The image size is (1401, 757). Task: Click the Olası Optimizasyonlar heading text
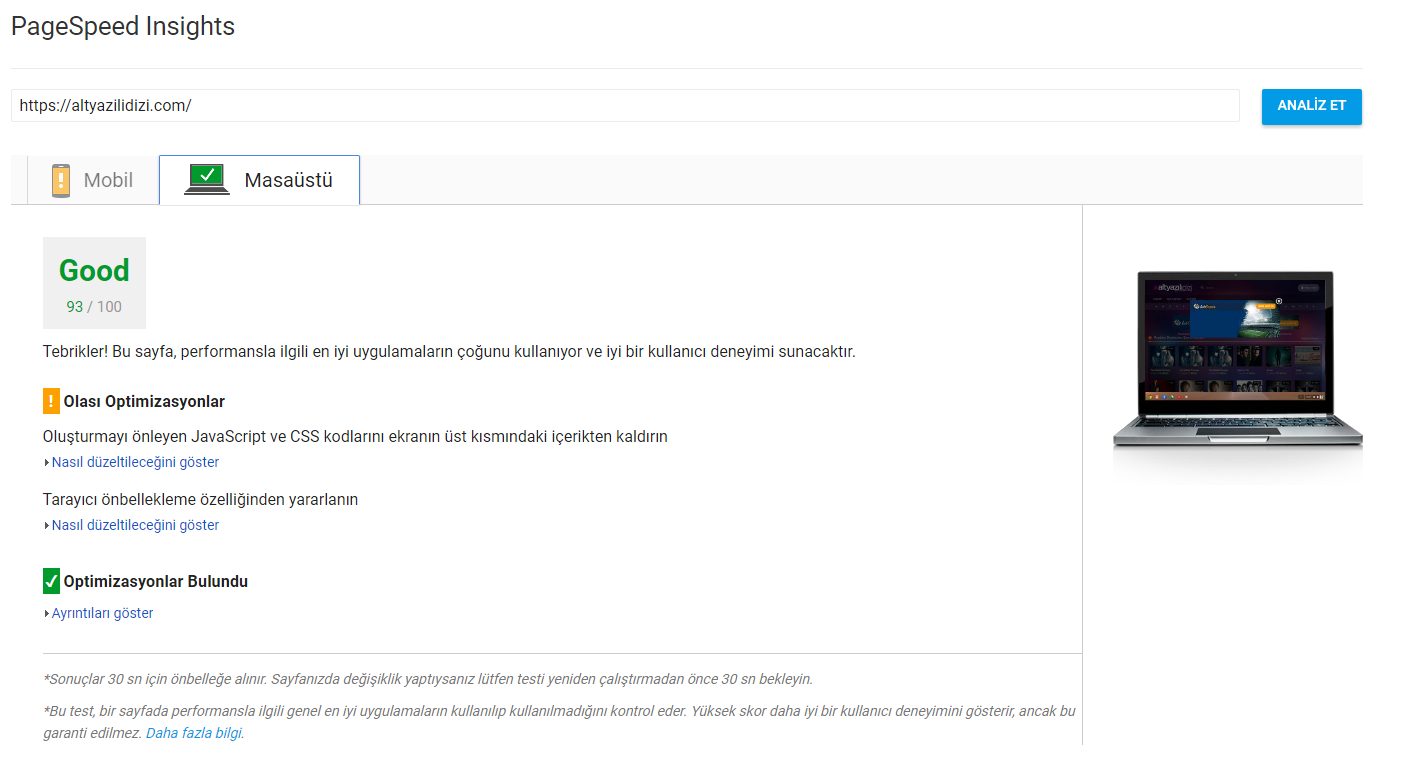(144, 402)
